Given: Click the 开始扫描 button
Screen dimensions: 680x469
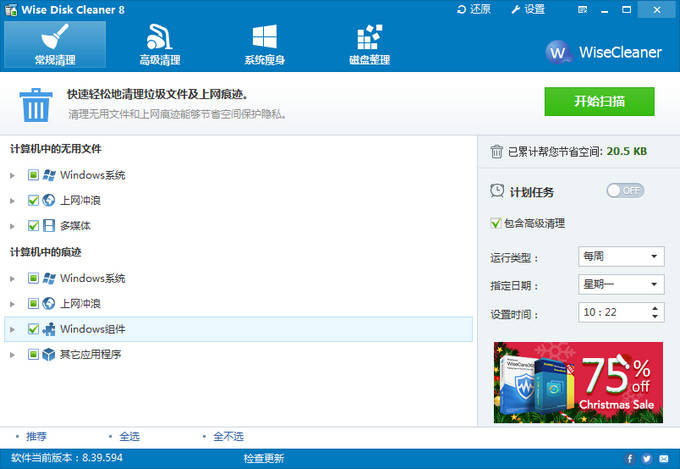Looking at the screenshot, I should point(599,102).
